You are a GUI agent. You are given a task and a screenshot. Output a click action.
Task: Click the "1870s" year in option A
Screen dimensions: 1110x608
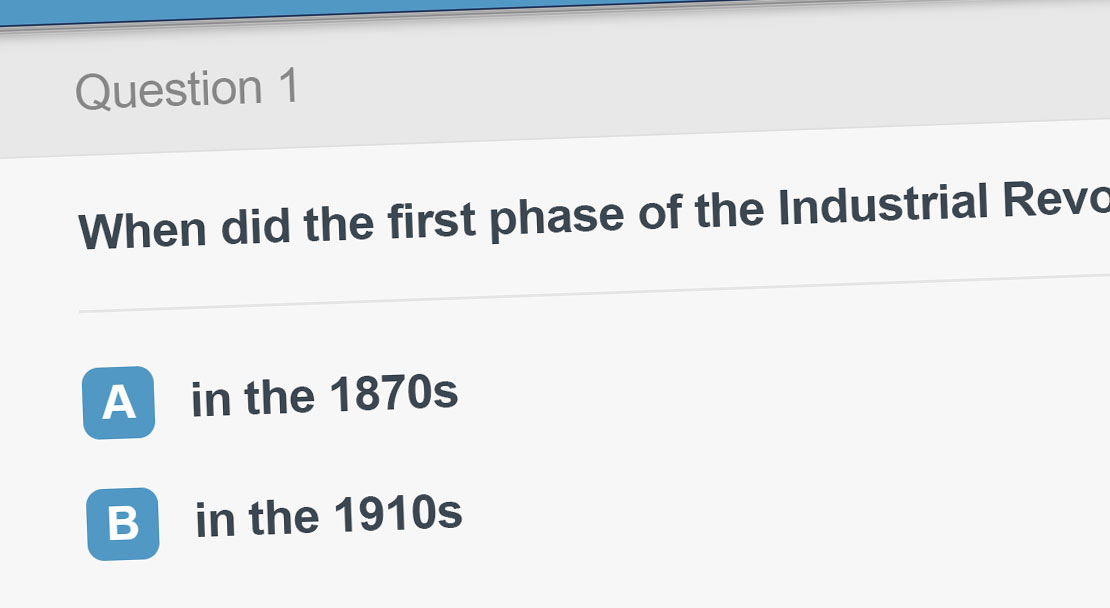click(393, 394)
